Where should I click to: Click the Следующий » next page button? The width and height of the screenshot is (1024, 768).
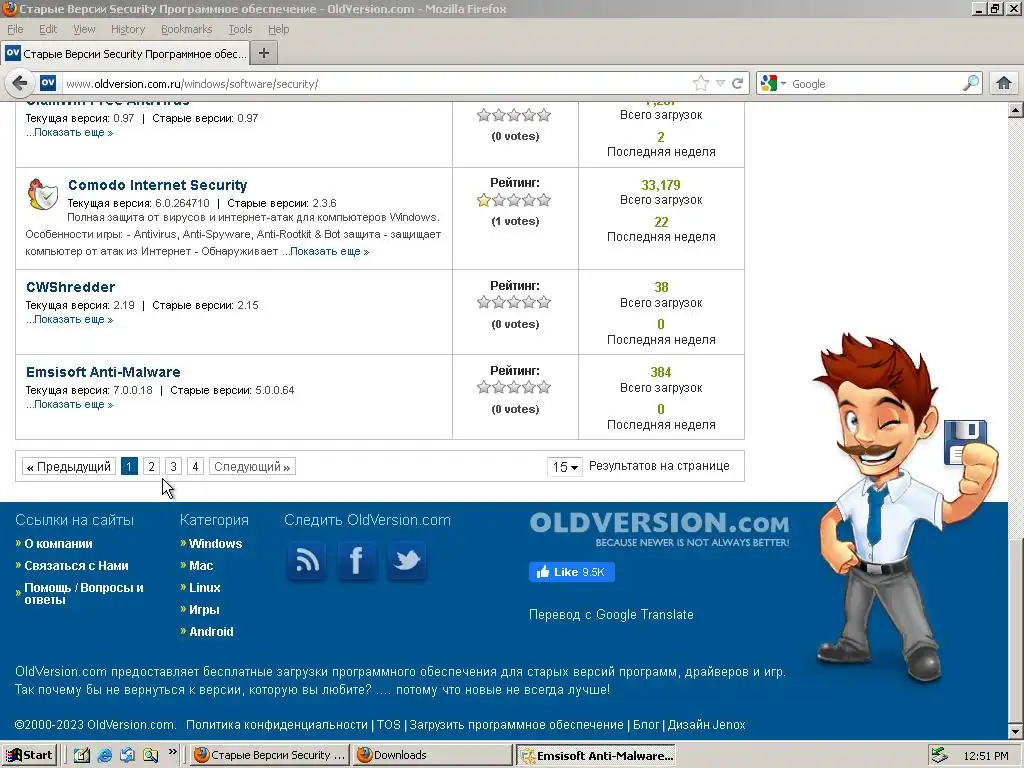[252, 466]
